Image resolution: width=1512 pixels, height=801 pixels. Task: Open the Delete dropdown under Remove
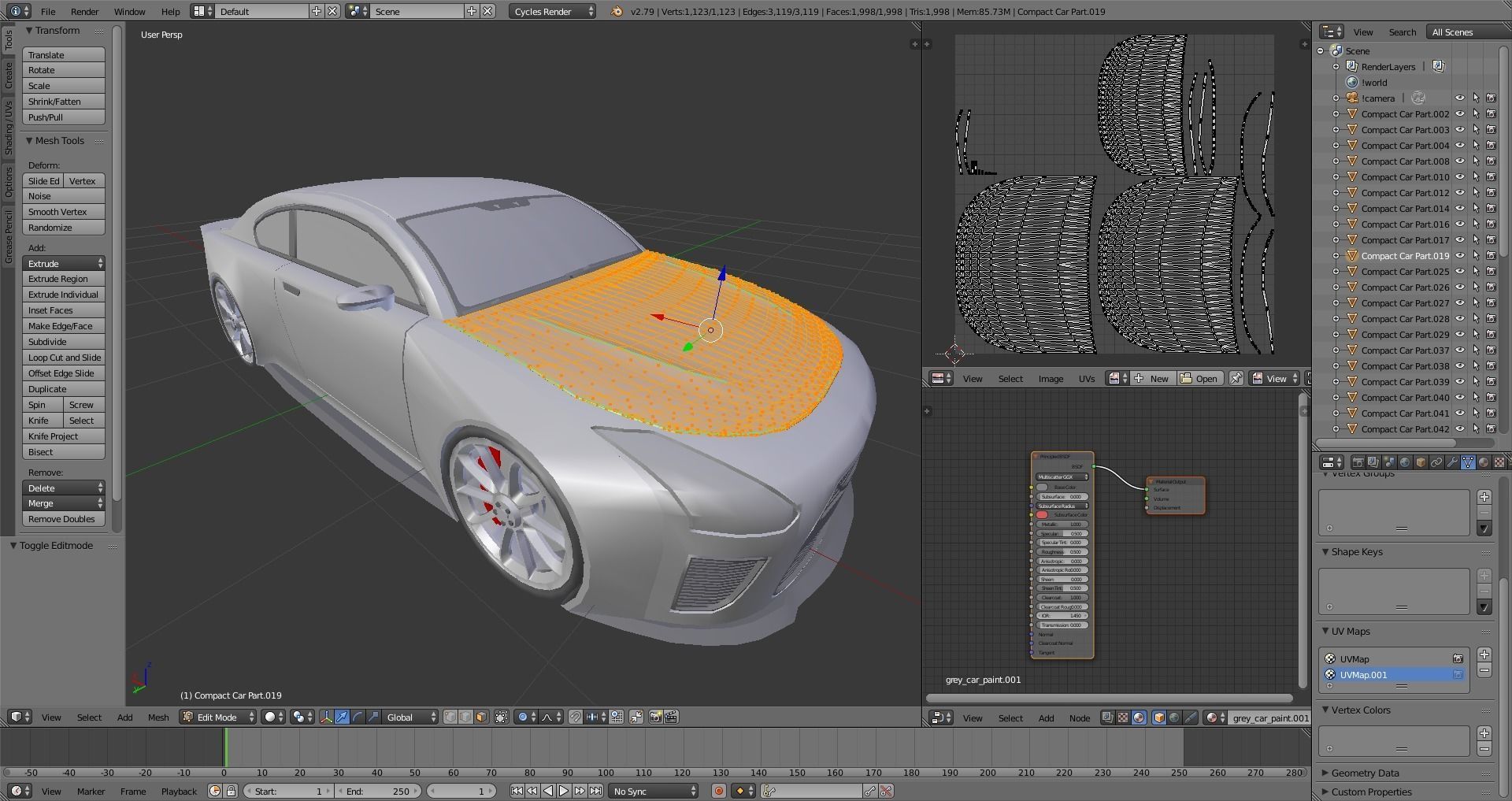tap(64, 488)
